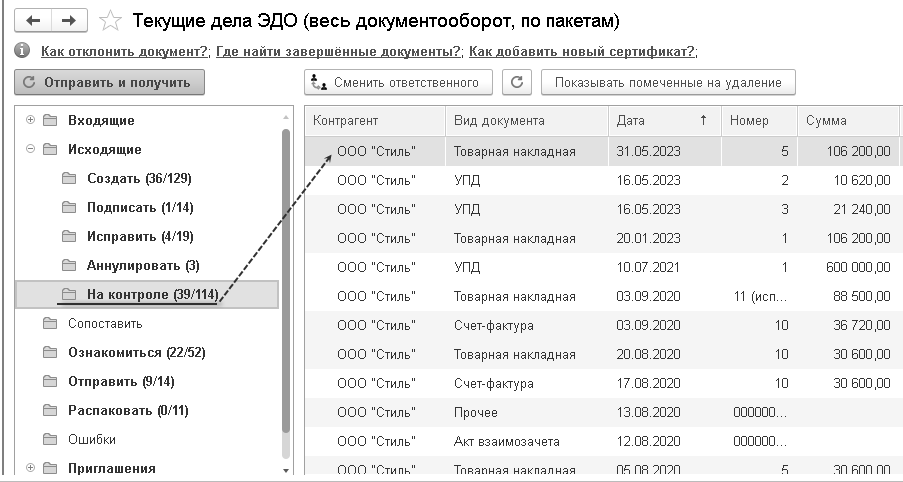Select УПД row with sum 10 620,00
The height and width of the screenshot is (482, 903).
(602, 180)
